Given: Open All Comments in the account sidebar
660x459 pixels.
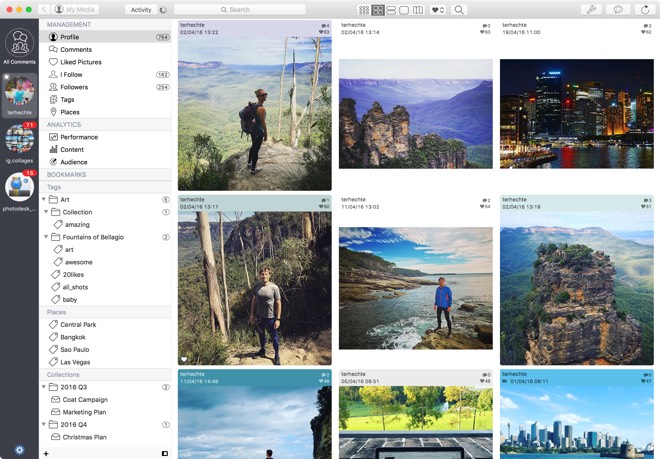Looking at the screenshot, I should click(x=20, y=46).
